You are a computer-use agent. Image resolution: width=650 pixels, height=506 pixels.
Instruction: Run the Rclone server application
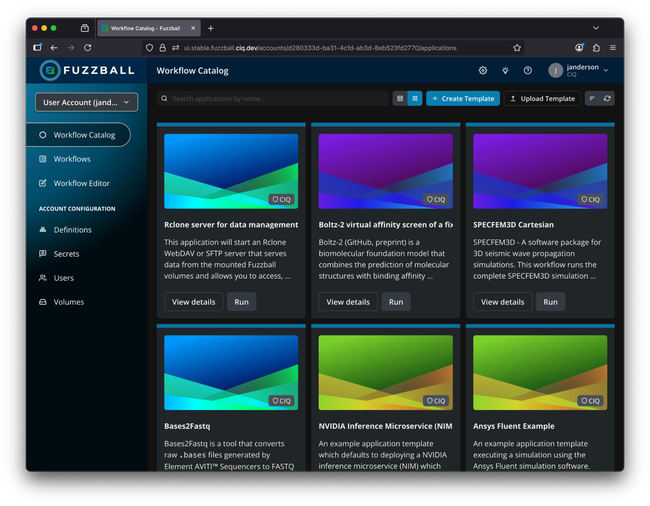point(241,302)
